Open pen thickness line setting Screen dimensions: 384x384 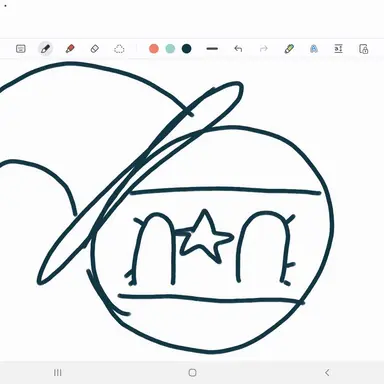212,49
